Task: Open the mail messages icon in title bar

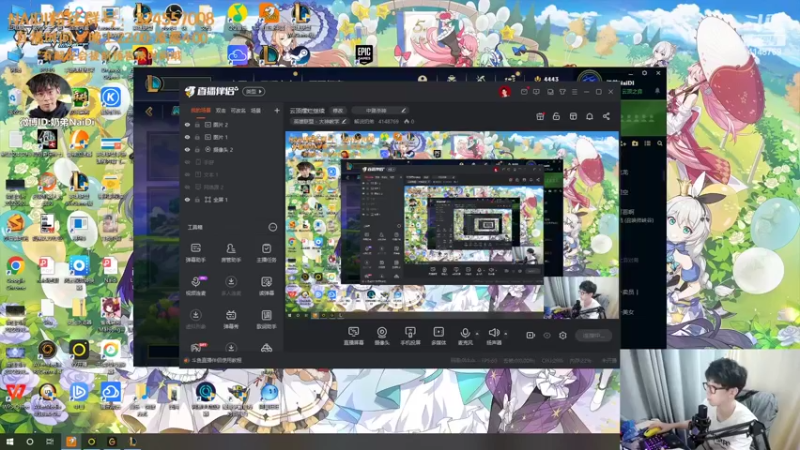Action: [x=524, y=92]
